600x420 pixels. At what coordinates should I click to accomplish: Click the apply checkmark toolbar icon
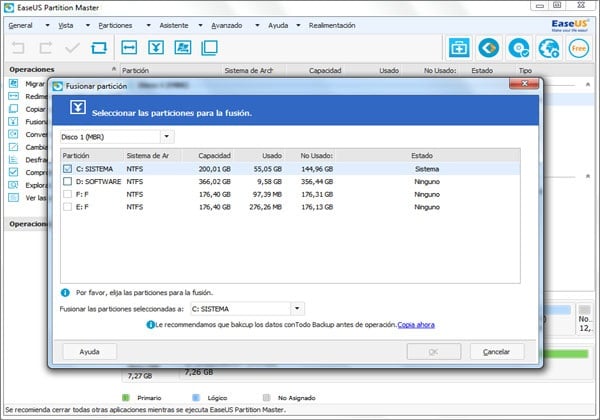[x=72, y=48]
